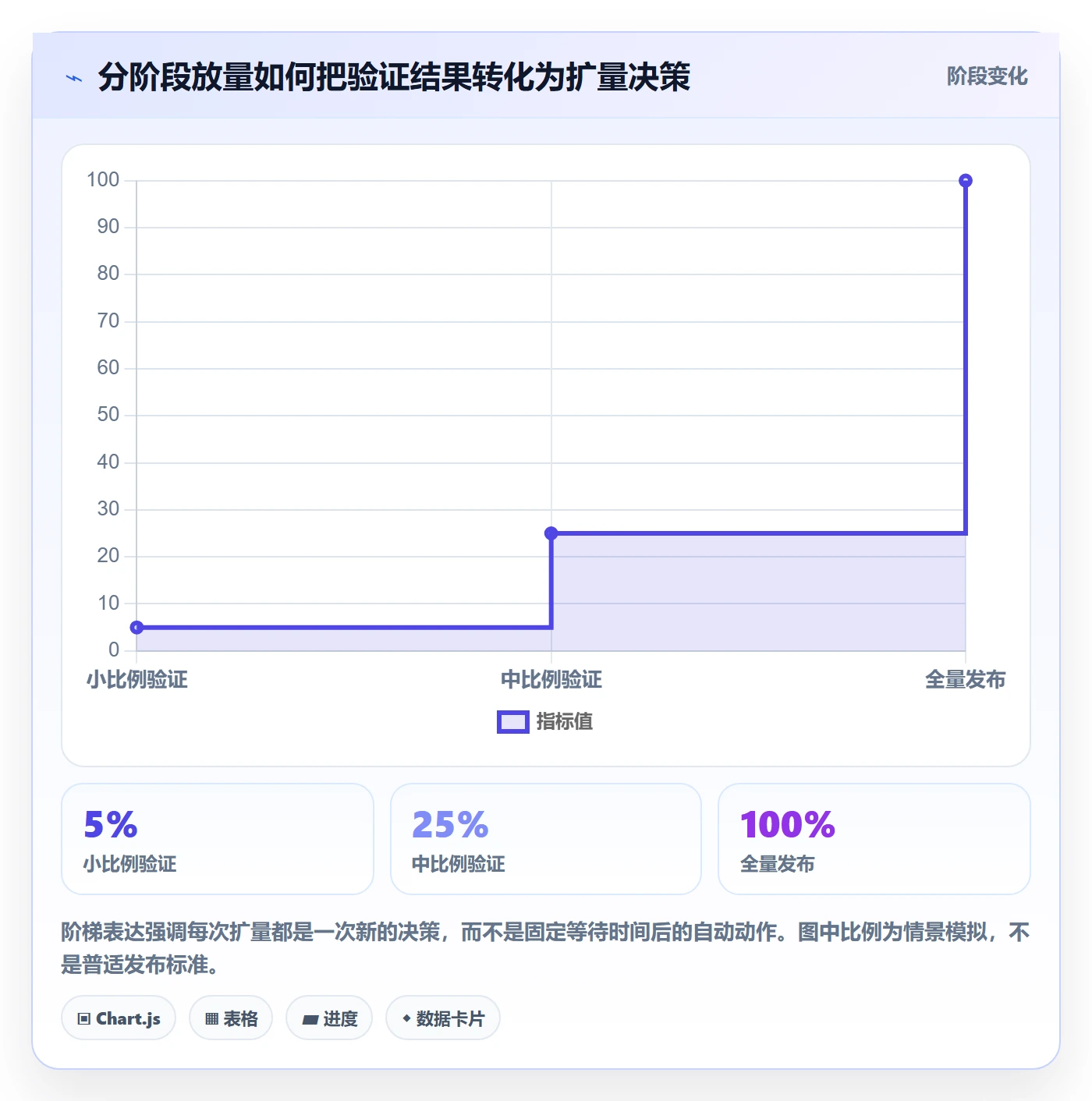Click the y-axis value 100
The image size is (1092, 1101).
(103, 180)
